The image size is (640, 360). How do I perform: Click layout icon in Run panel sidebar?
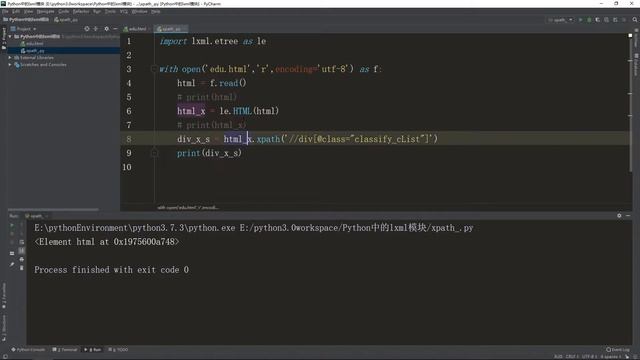pyautogui.click(x=12, y=253)
